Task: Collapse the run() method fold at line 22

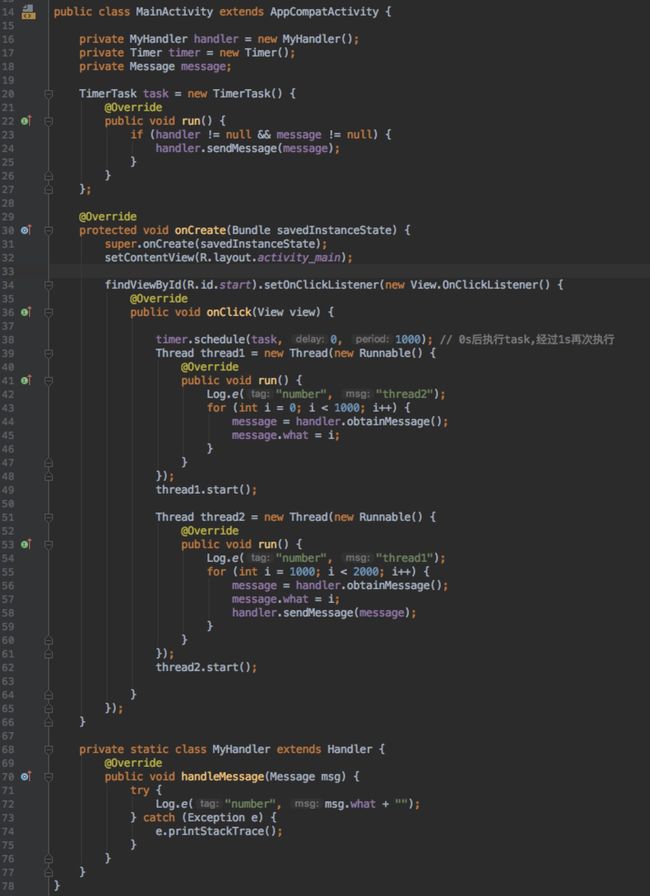Action: click(x=49, y=121)
